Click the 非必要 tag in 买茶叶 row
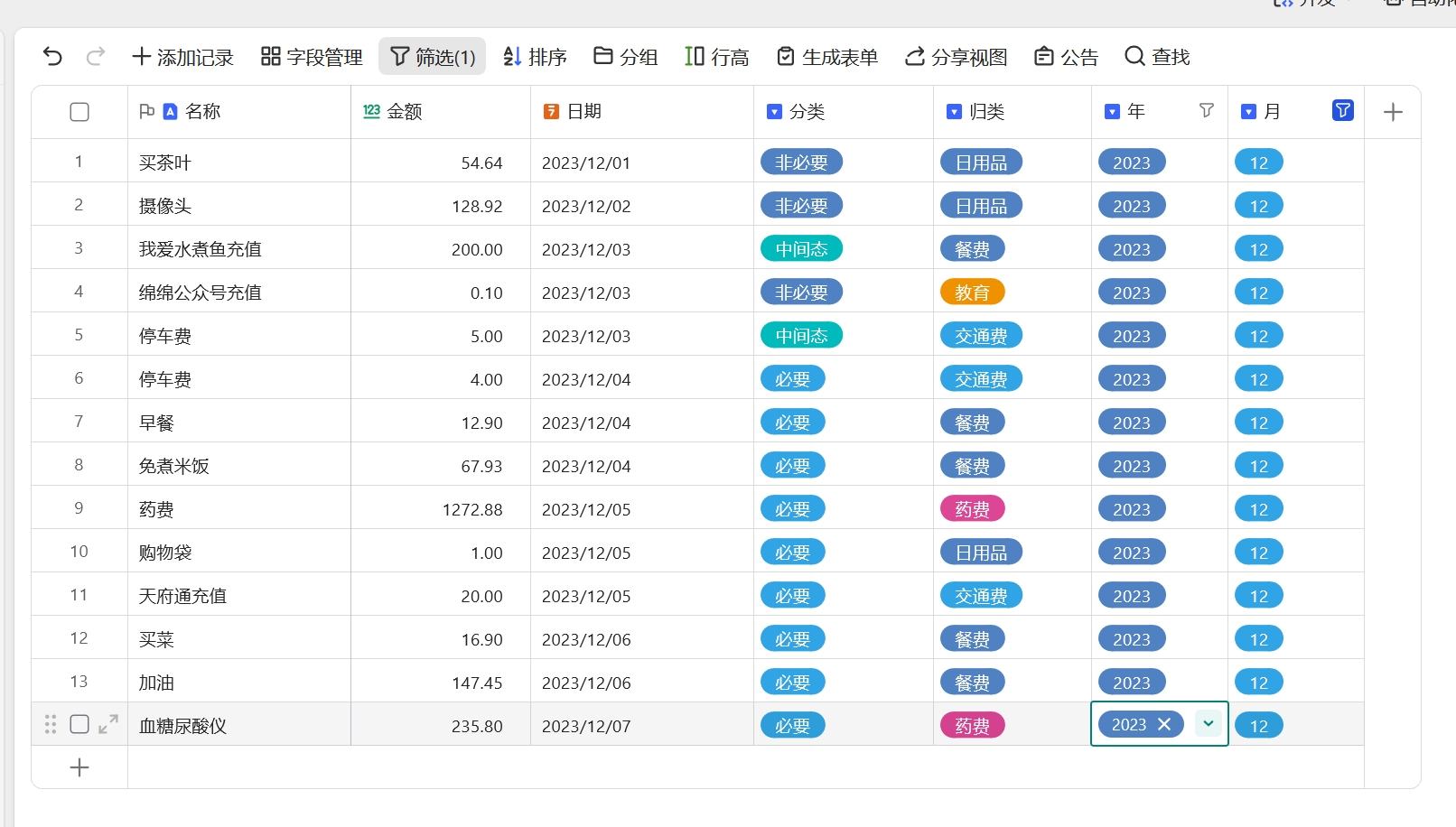This screenshot has width=1456, height=827. [x=802, y=162]
